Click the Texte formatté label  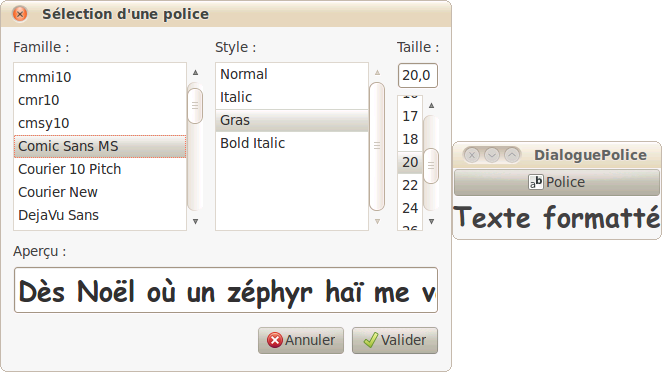tap(557, 217)
